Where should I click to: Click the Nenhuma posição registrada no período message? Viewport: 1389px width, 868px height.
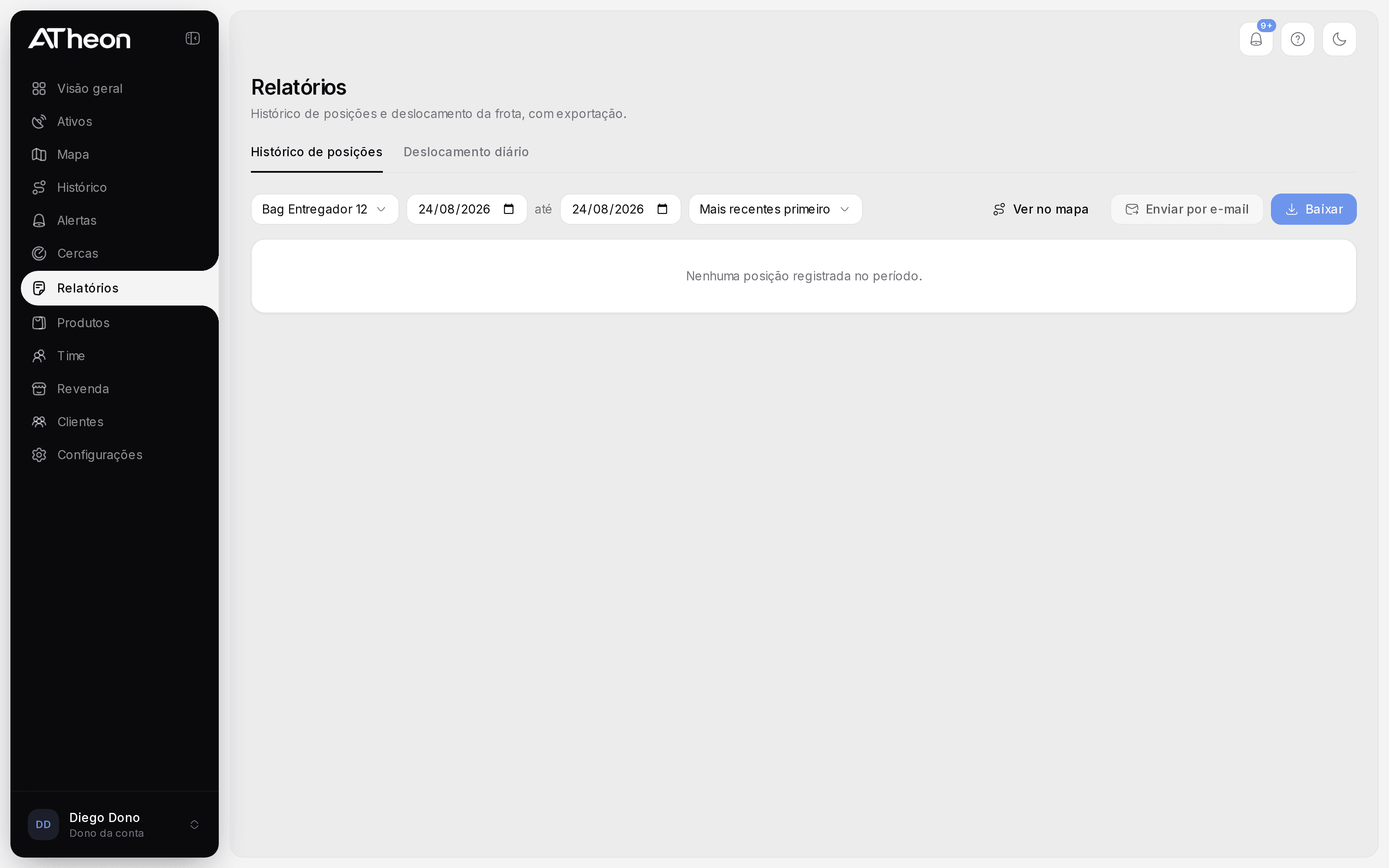tap(803, 276)
